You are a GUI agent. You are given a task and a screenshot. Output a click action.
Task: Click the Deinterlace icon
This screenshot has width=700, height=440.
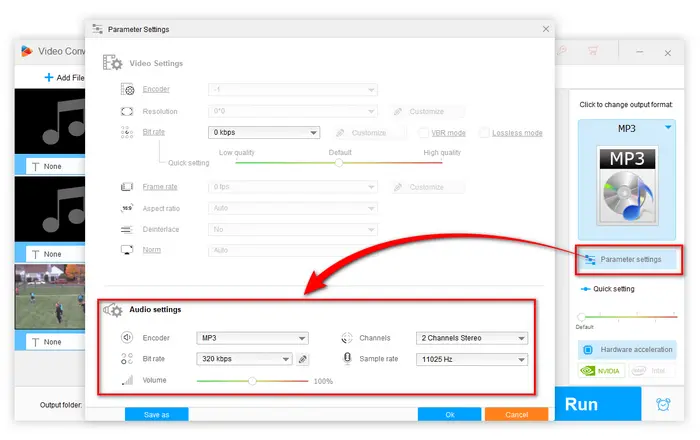[127, 229]
